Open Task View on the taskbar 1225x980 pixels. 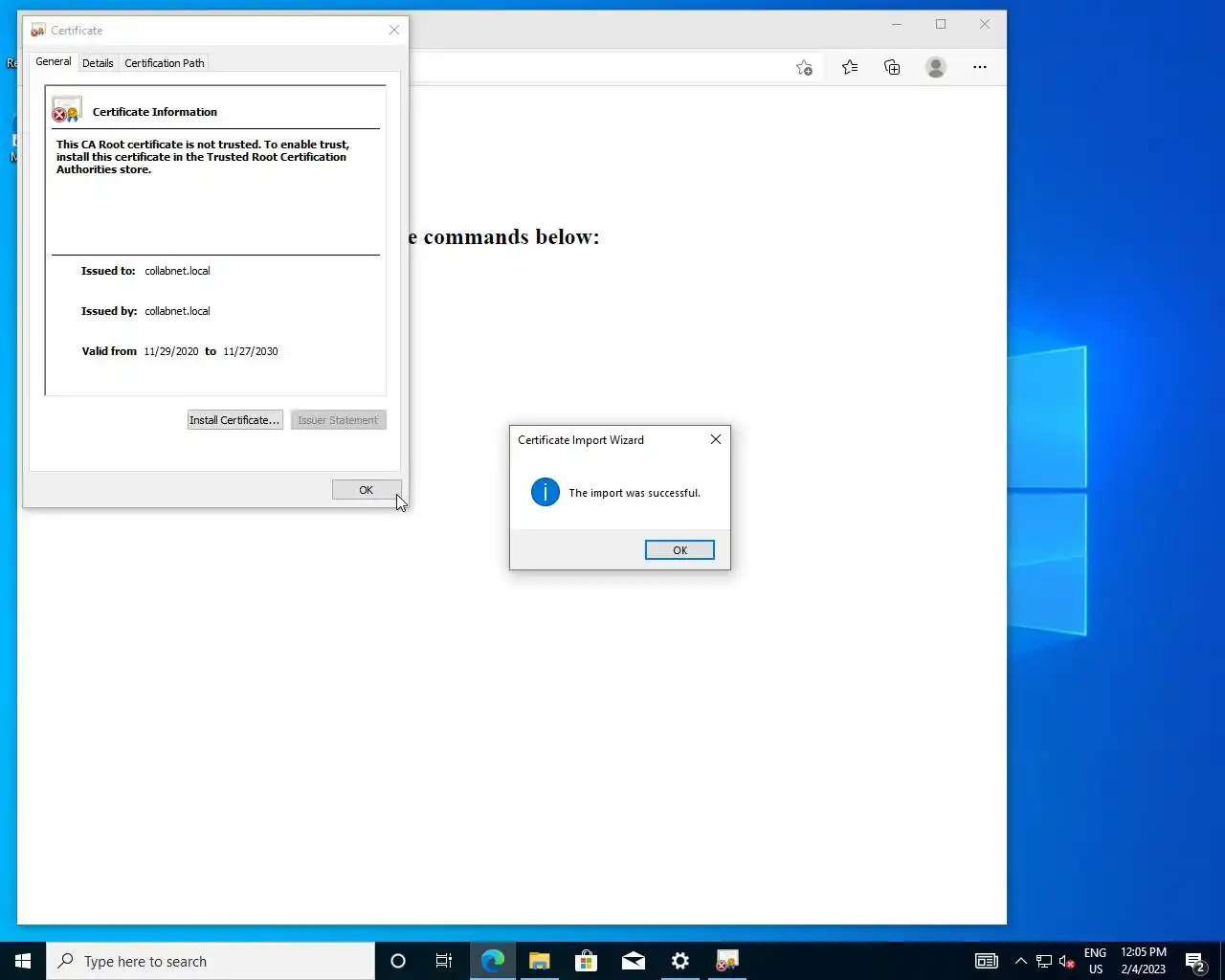pos(444,961)
